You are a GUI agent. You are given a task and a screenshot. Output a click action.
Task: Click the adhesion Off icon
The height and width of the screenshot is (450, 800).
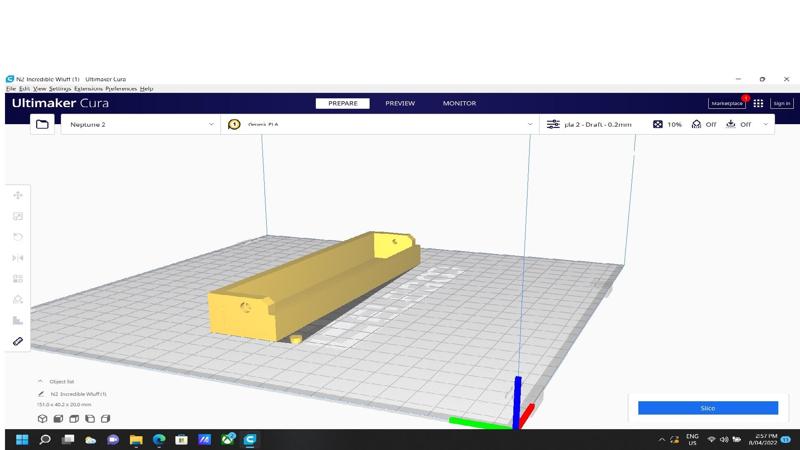pyautogui.click(x=731, y=124)
